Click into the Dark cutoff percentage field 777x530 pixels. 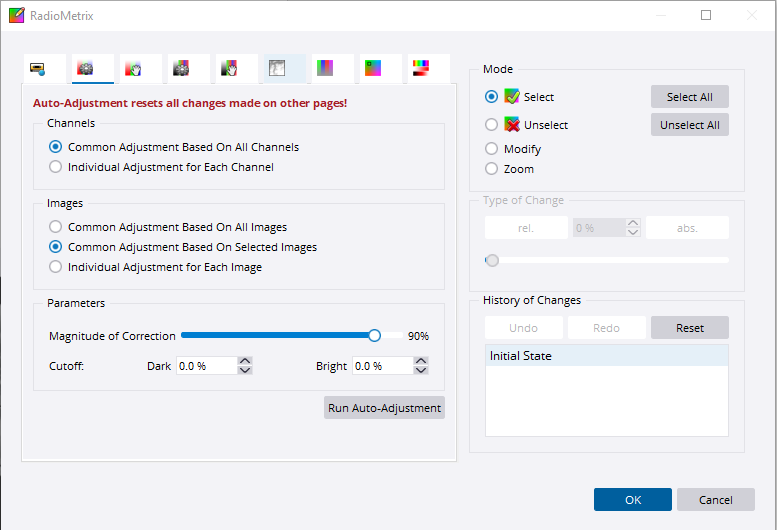point(206,366)
